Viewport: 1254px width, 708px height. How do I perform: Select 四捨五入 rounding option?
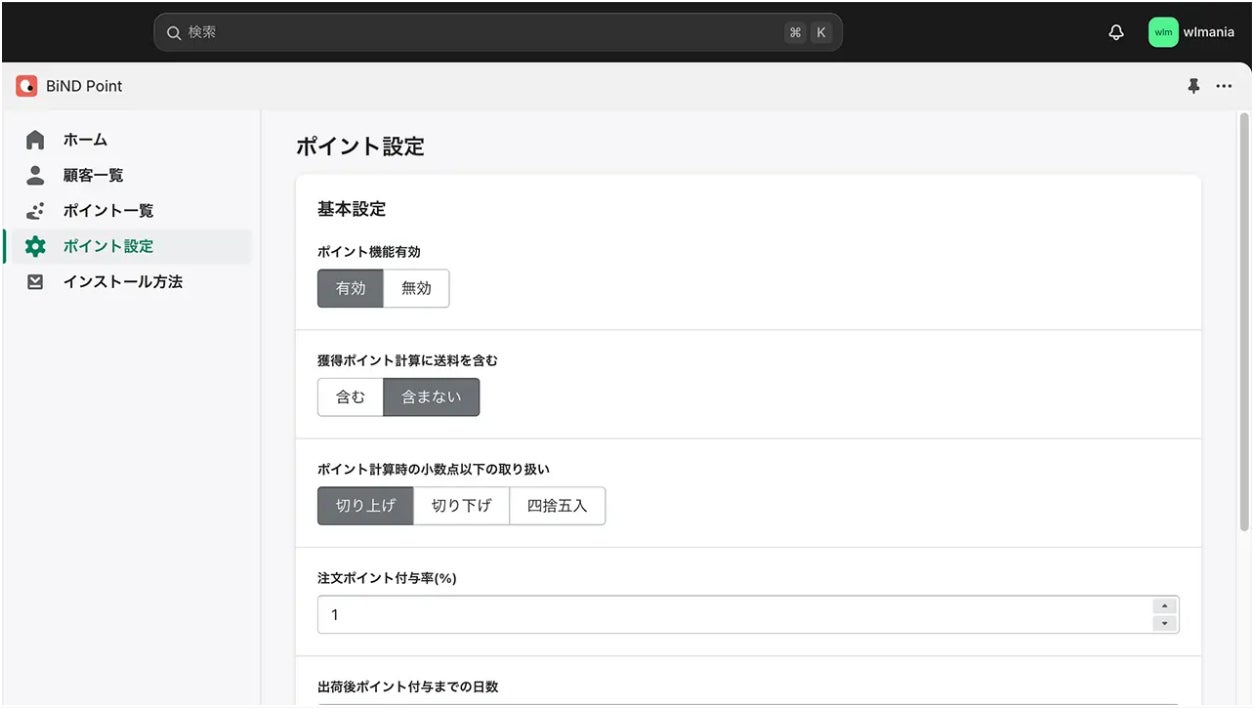[558, 506]
